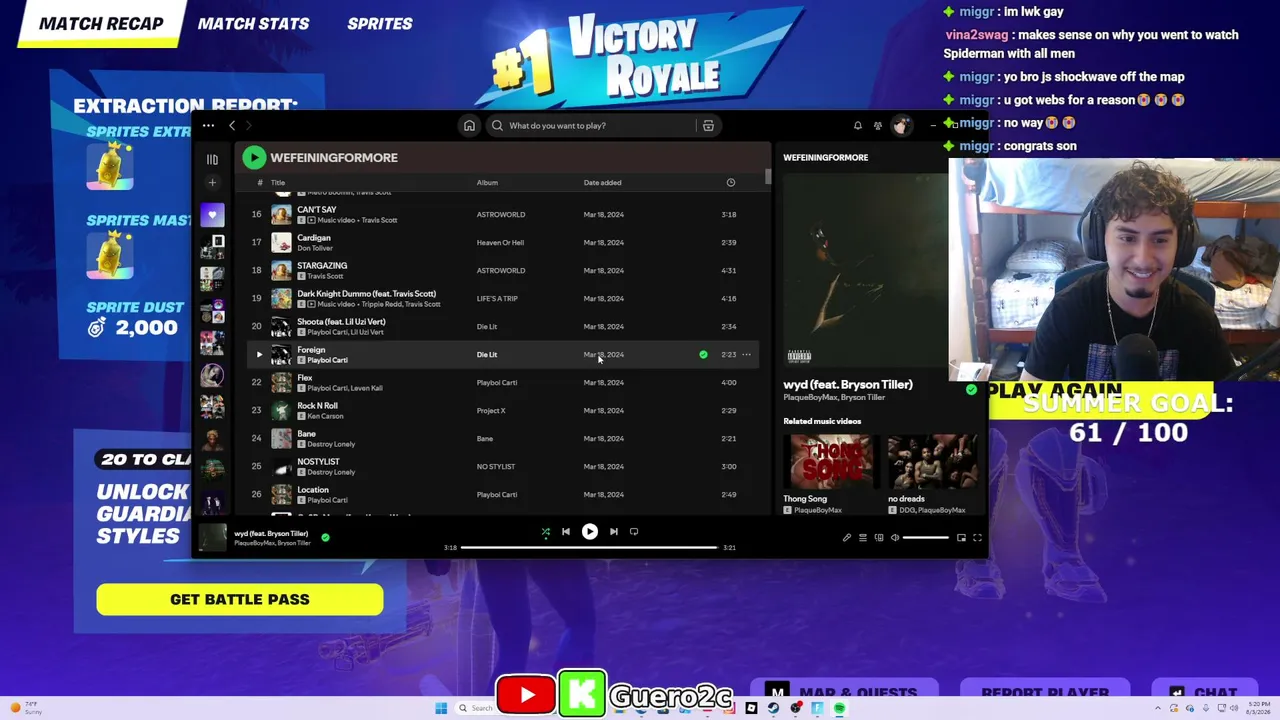The image size is (1280, 720).
Task: Switch to MATCH STATS tab in Fortnite
Action: (x=253, y=24)
